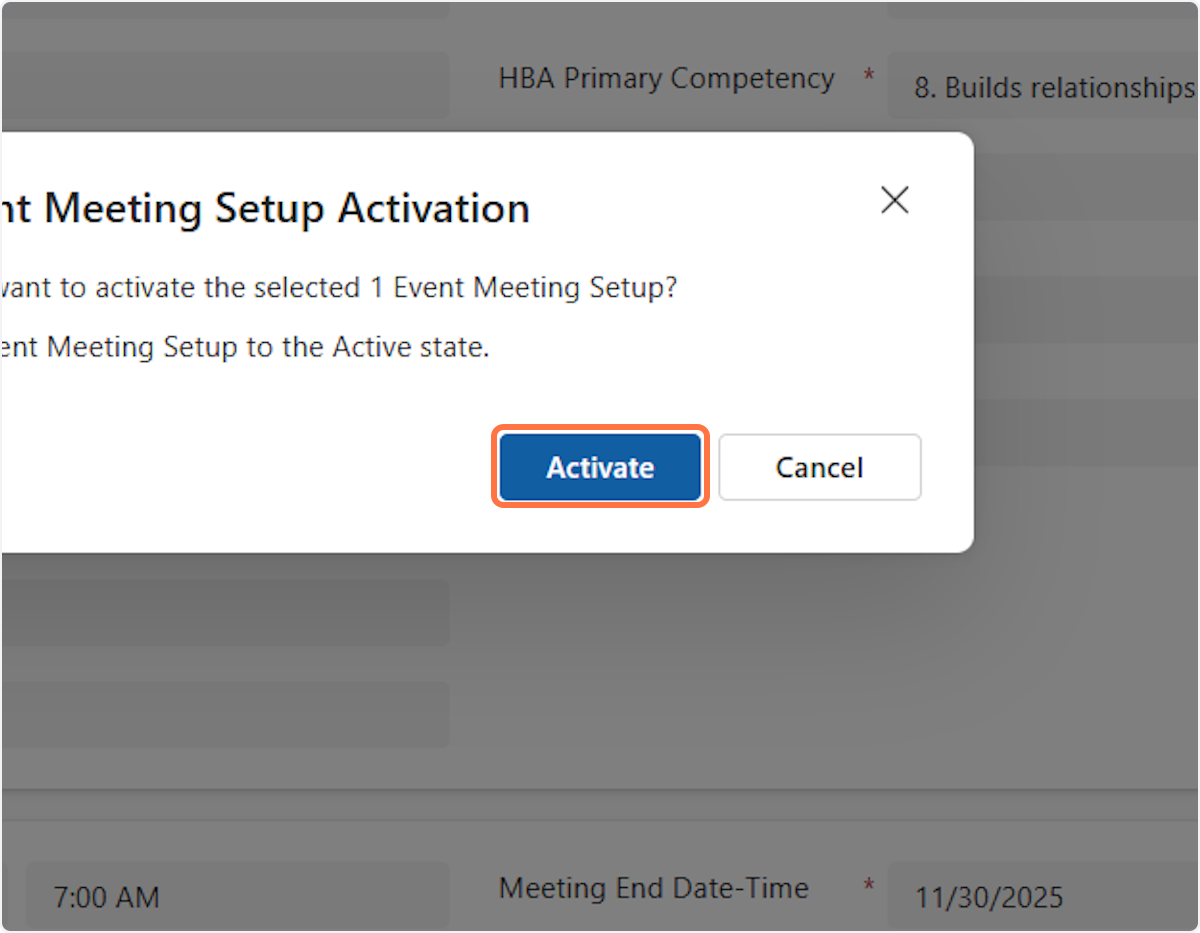Viewport: 1200px width, 933px height.
Task: Click the activation confirmation question text
Action: [340, 288]
